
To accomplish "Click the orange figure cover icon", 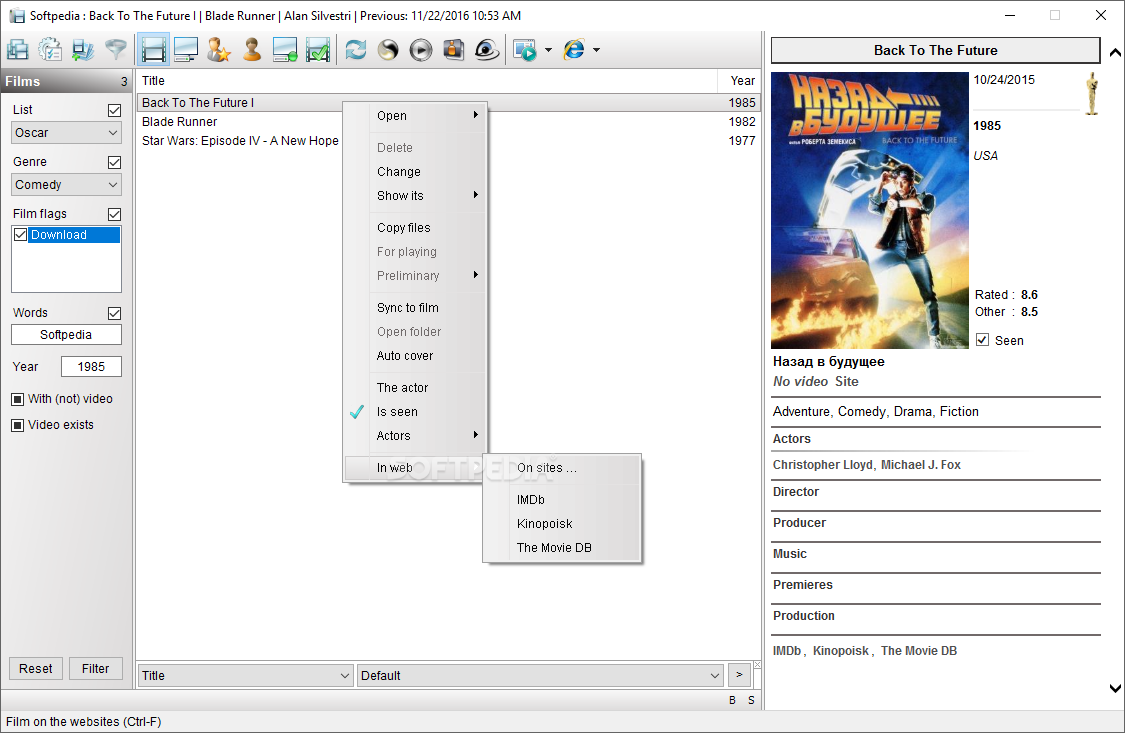I will tap(454, 49).
